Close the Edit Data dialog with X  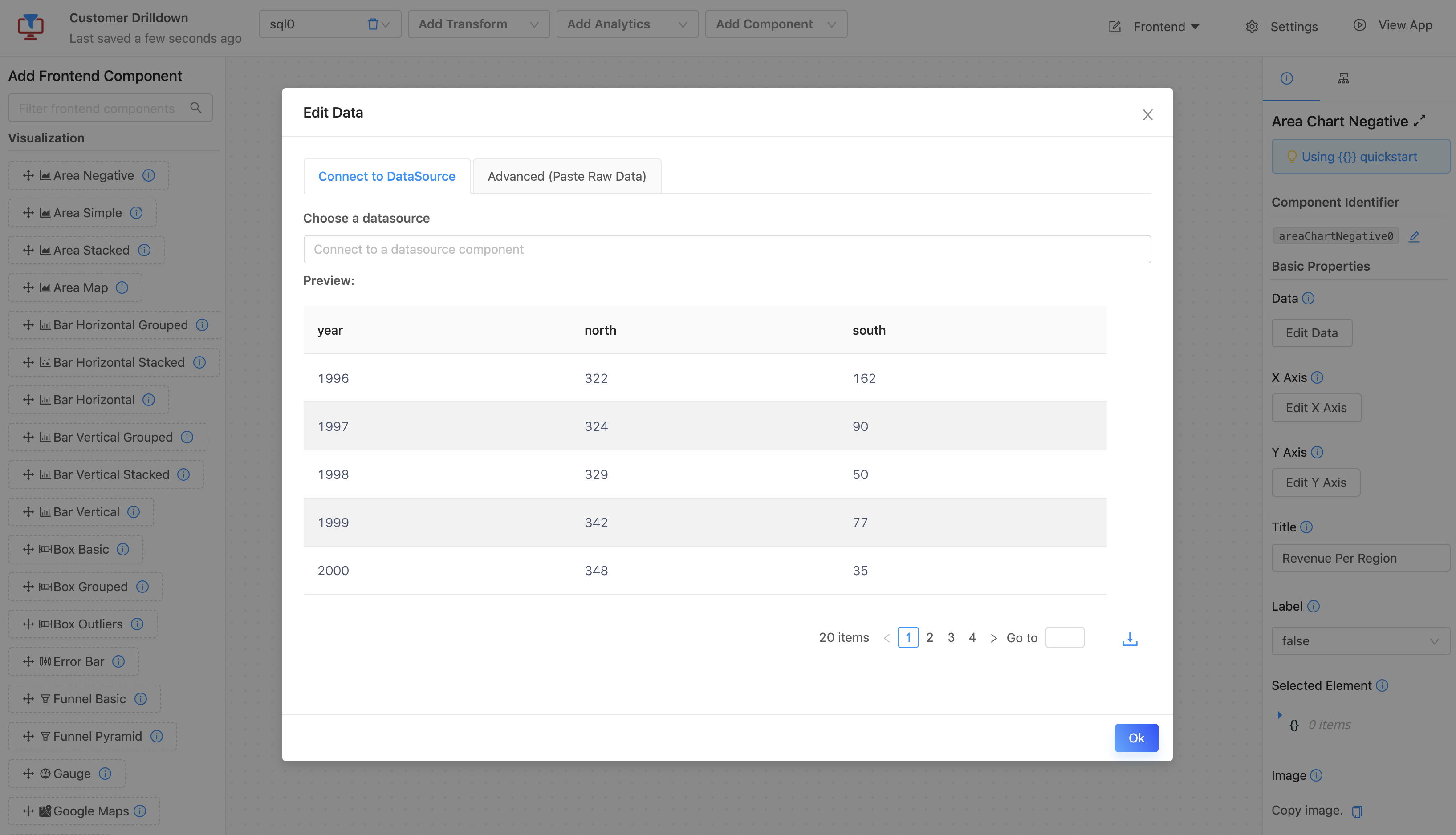pyautogui.click(x=1147, y=115)
